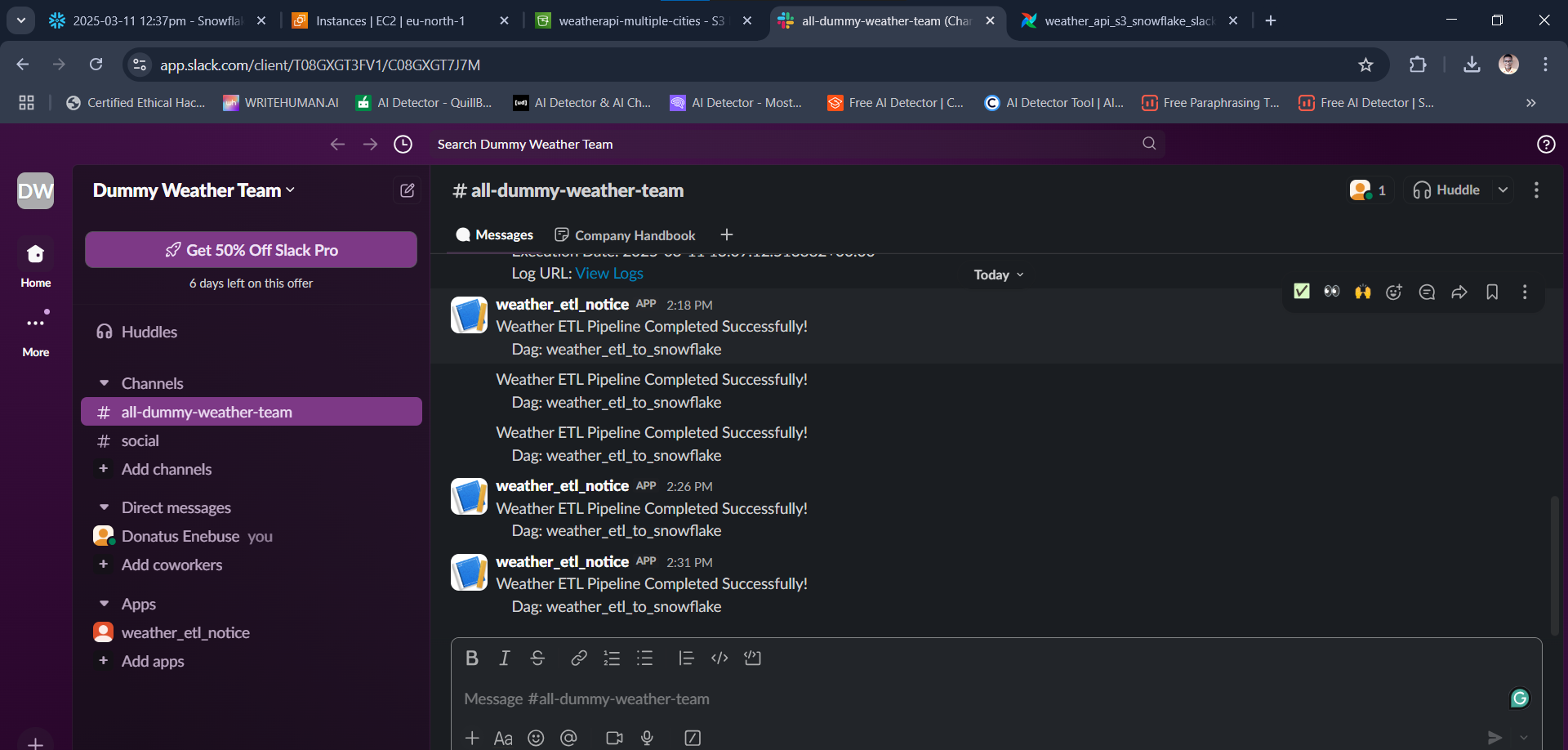Click Get 50% Off Slack Pro
The image size is (1568, 750).
[x=252, y=250]
